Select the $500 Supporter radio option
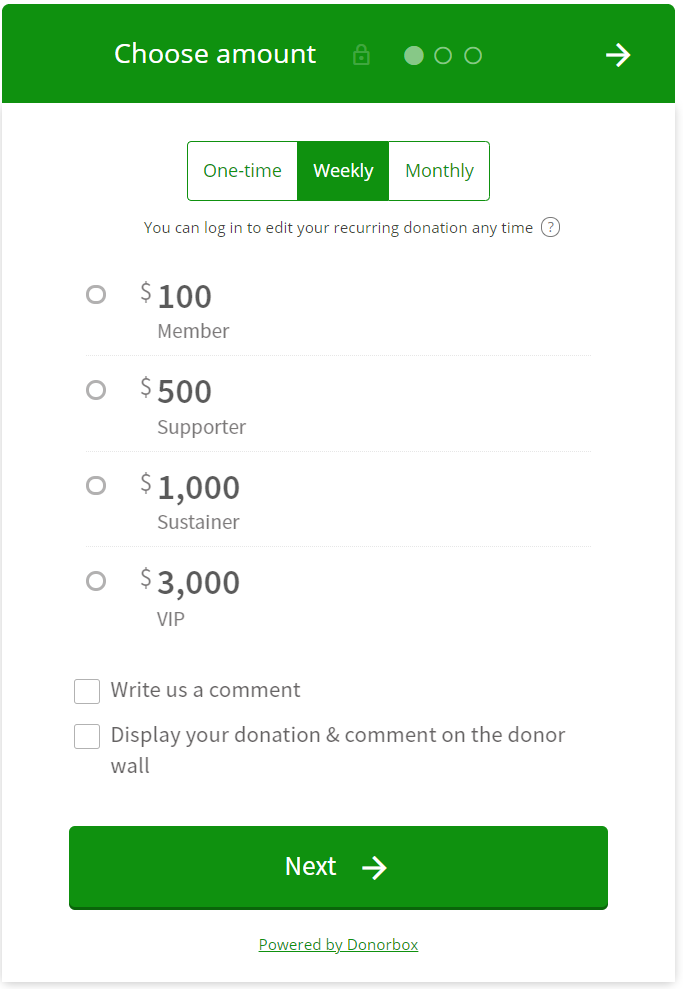Image resolution: width=683 pixels, height=989 pixels. pyautogui.click(x=96, y=390)
